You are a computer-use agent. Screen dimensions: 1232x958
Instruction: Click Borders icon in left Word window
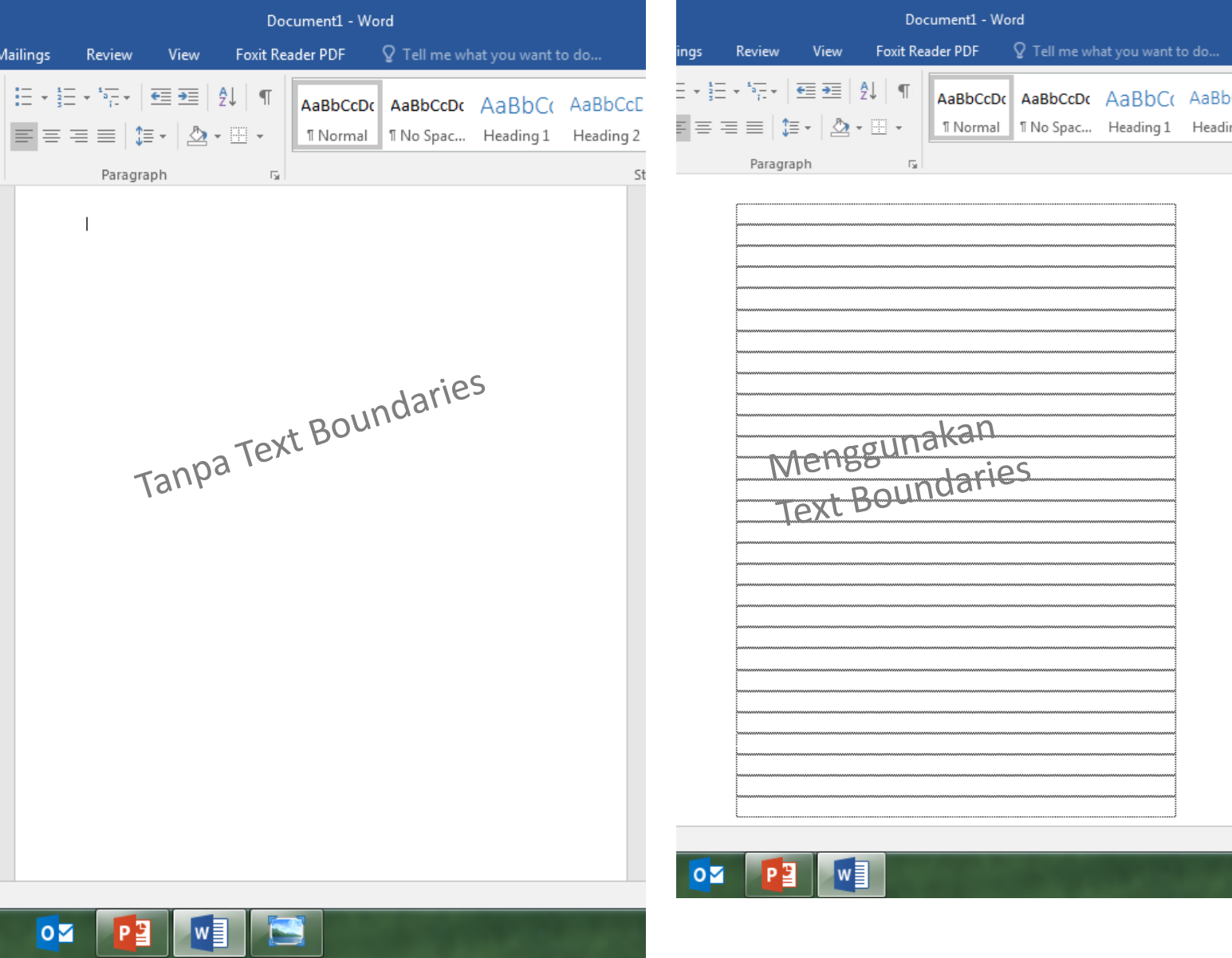coord(239,136)
